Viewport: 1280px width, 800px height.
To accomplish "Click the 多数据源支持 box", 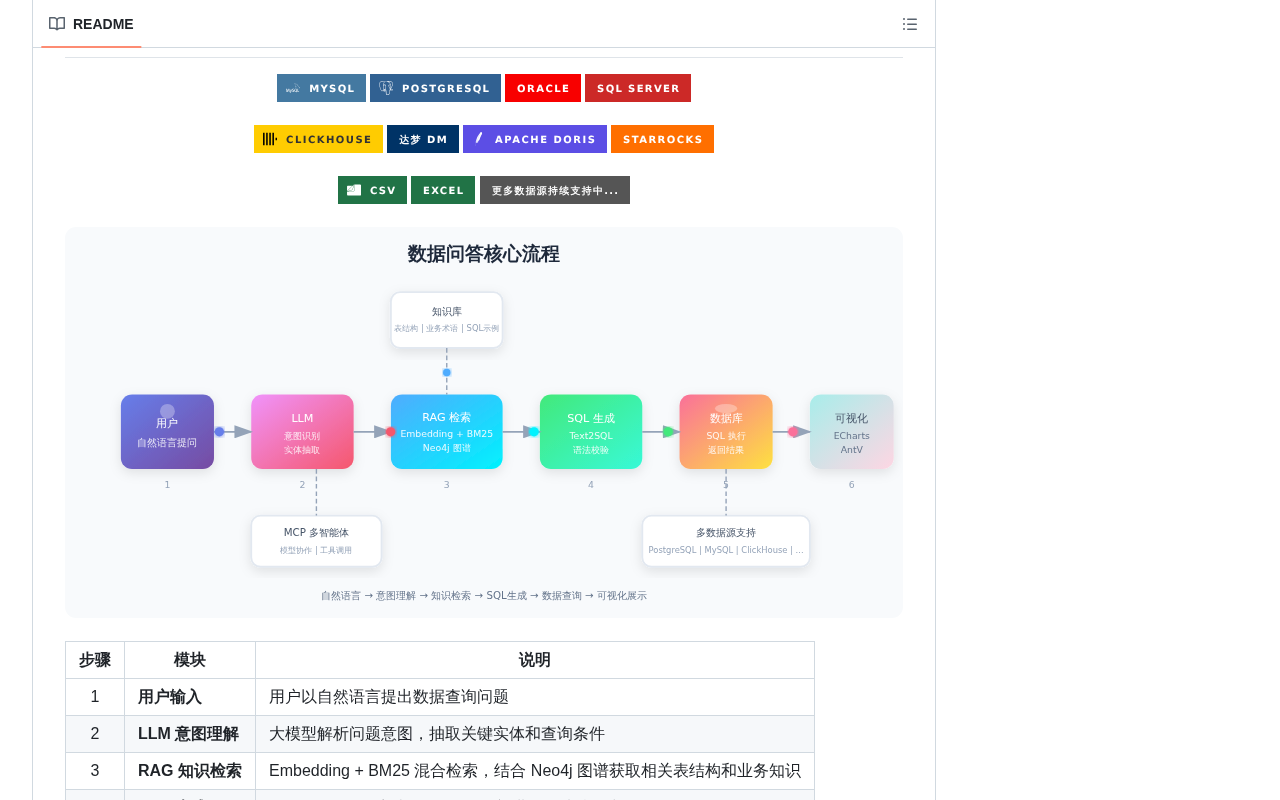I will click(726, 541).
